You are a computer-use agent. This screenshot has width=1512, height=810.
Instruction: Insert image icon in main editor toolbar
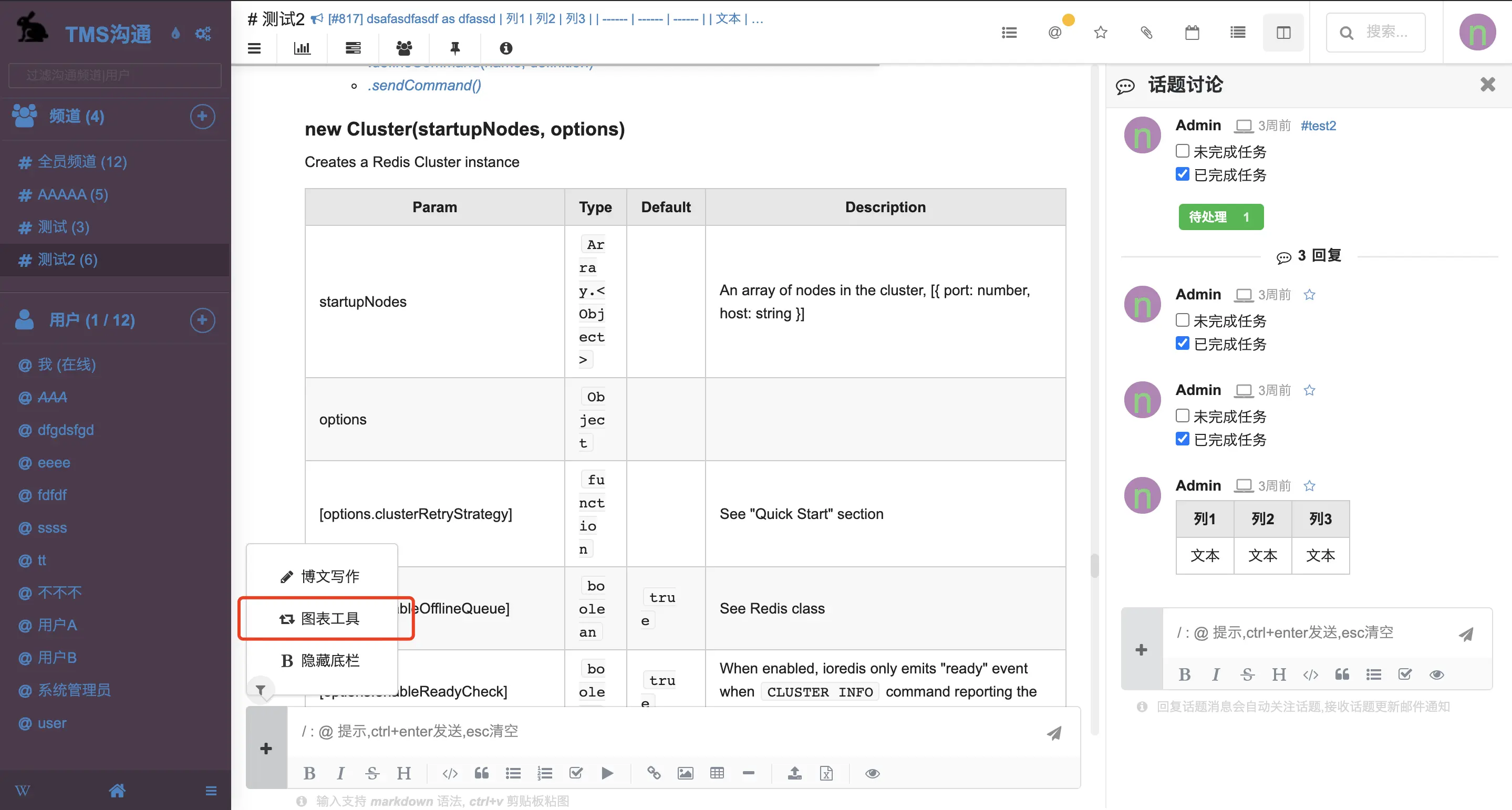click(686, 774)
